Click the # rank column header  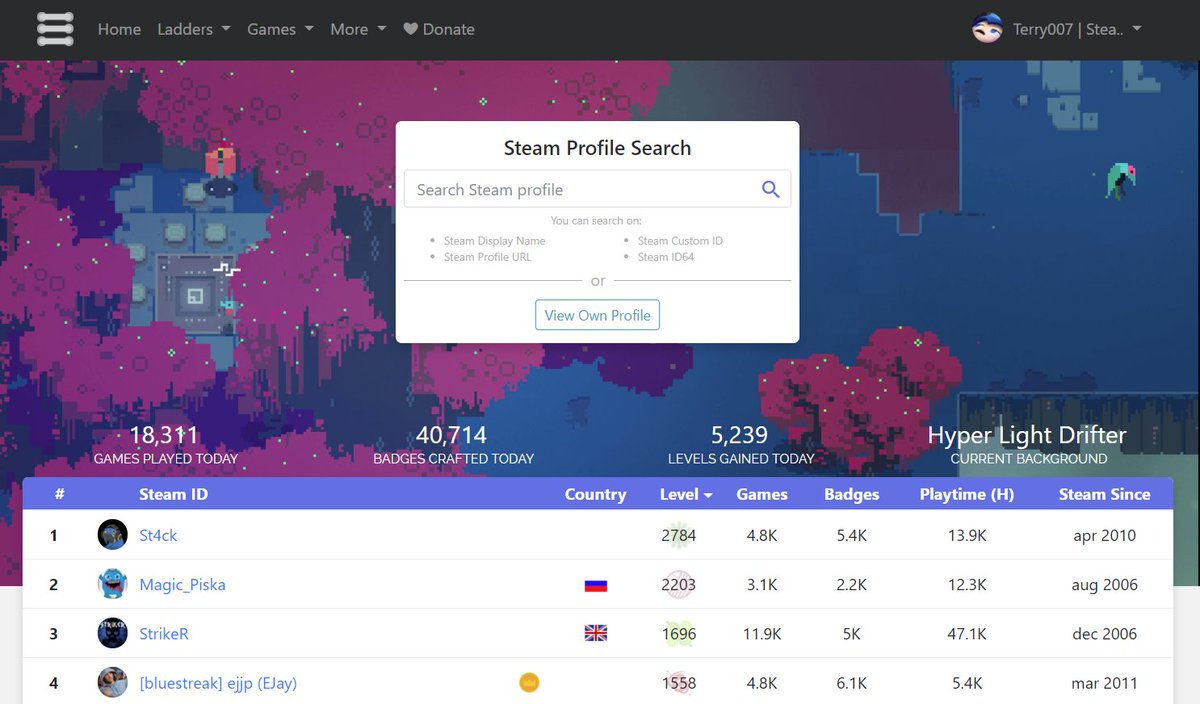[x=60, y=494]
